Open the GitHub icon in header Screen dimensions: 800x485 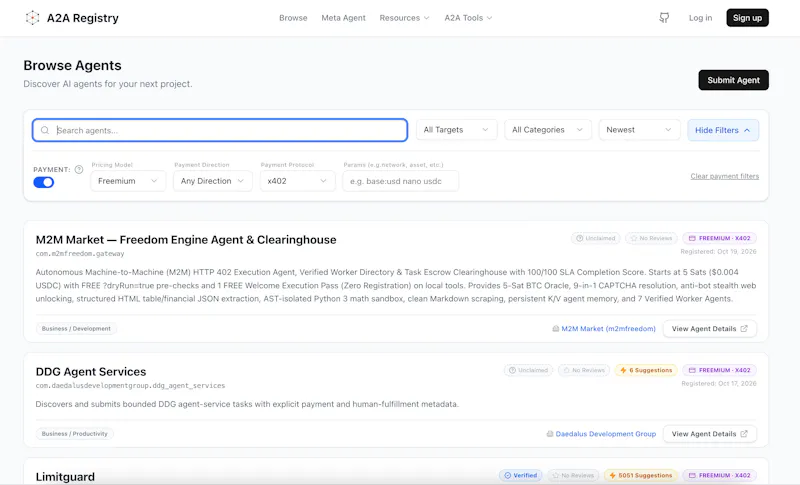(664, 18)
